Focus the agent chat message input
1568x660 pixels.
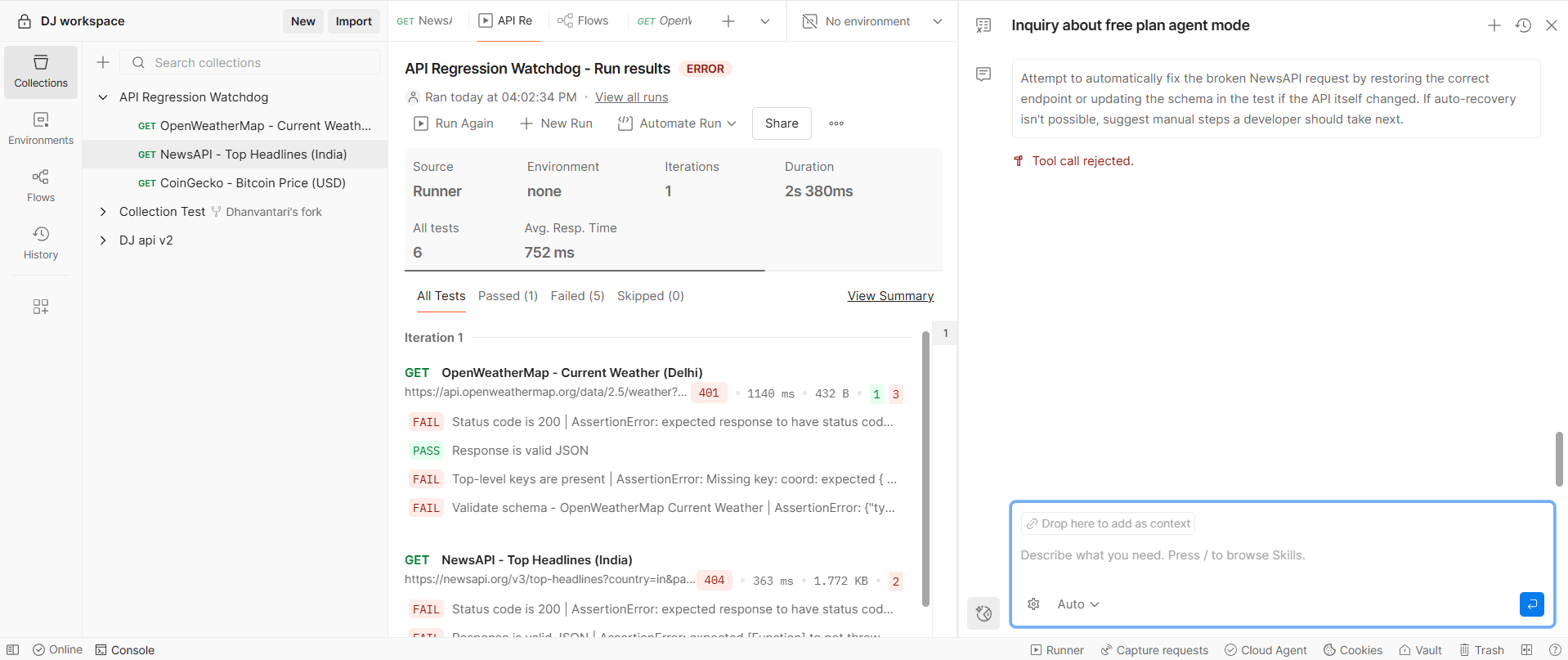1282,556
